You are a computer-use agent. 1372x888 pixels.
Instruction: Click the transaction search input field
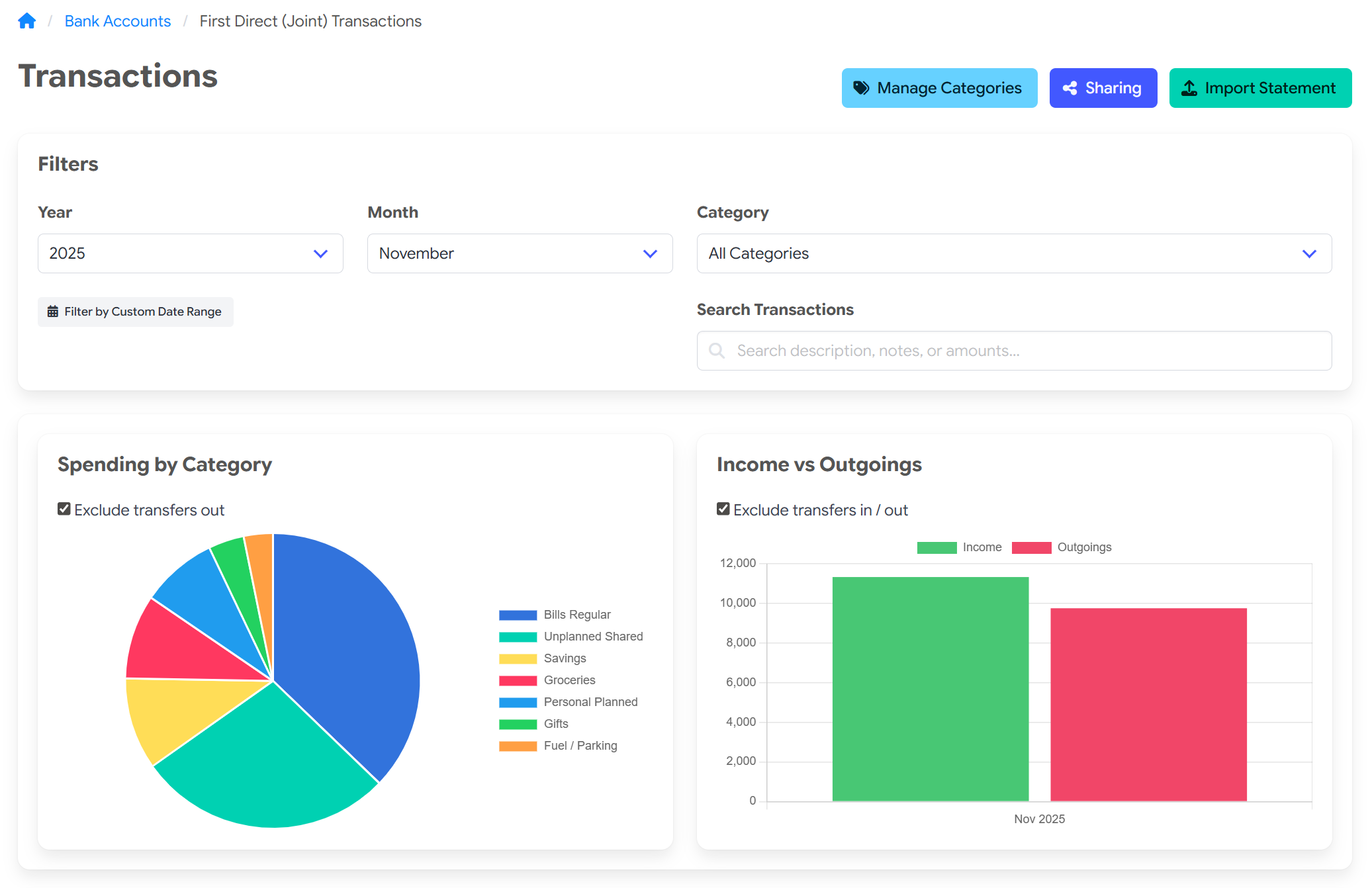[x=1013, y=351]
